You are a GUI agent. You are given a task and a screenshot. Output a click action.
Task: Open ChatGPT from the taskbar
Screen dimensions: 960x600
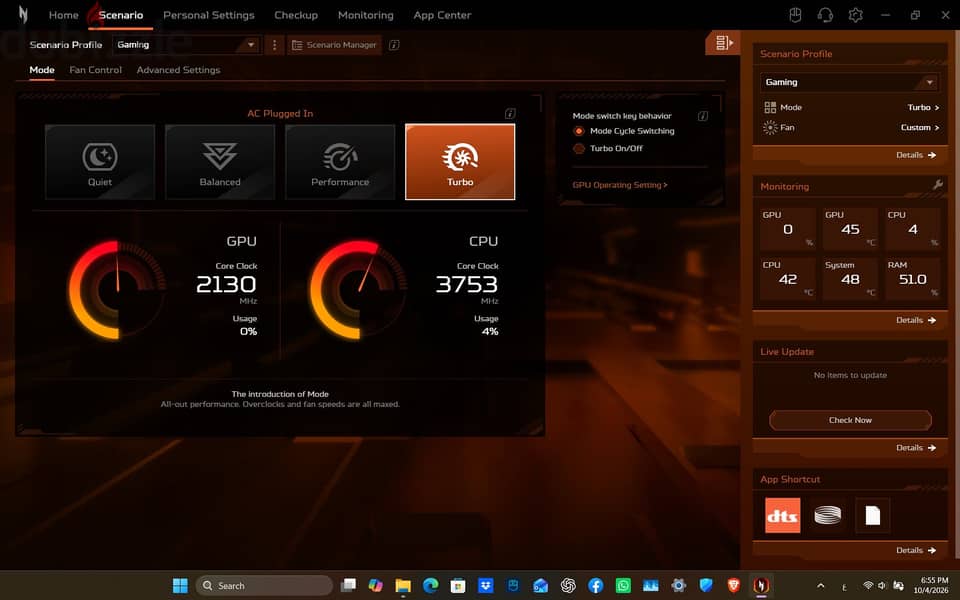568,585
